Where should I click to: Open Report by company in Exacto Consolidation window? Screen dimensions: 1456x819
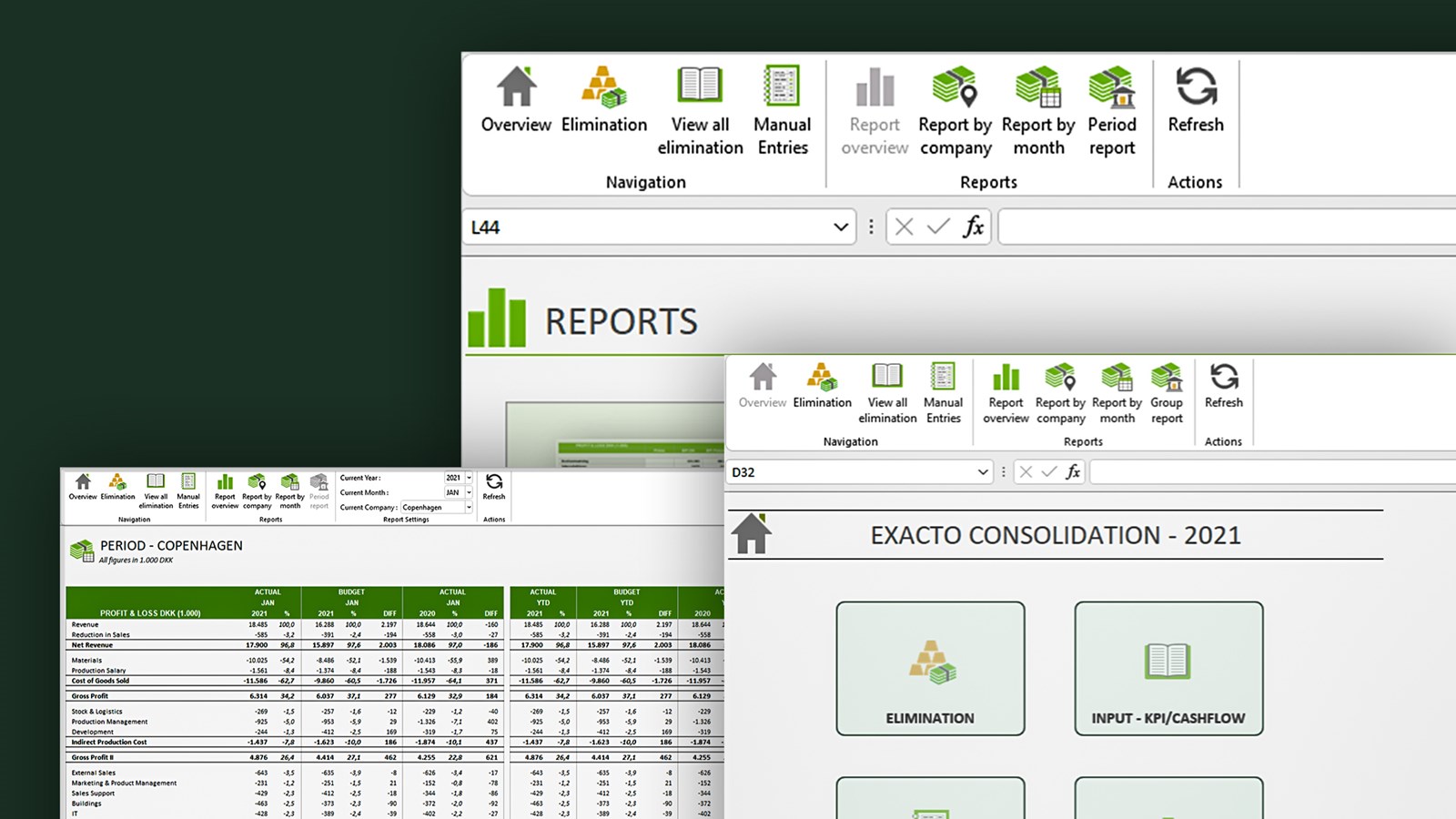point(1060,393)
